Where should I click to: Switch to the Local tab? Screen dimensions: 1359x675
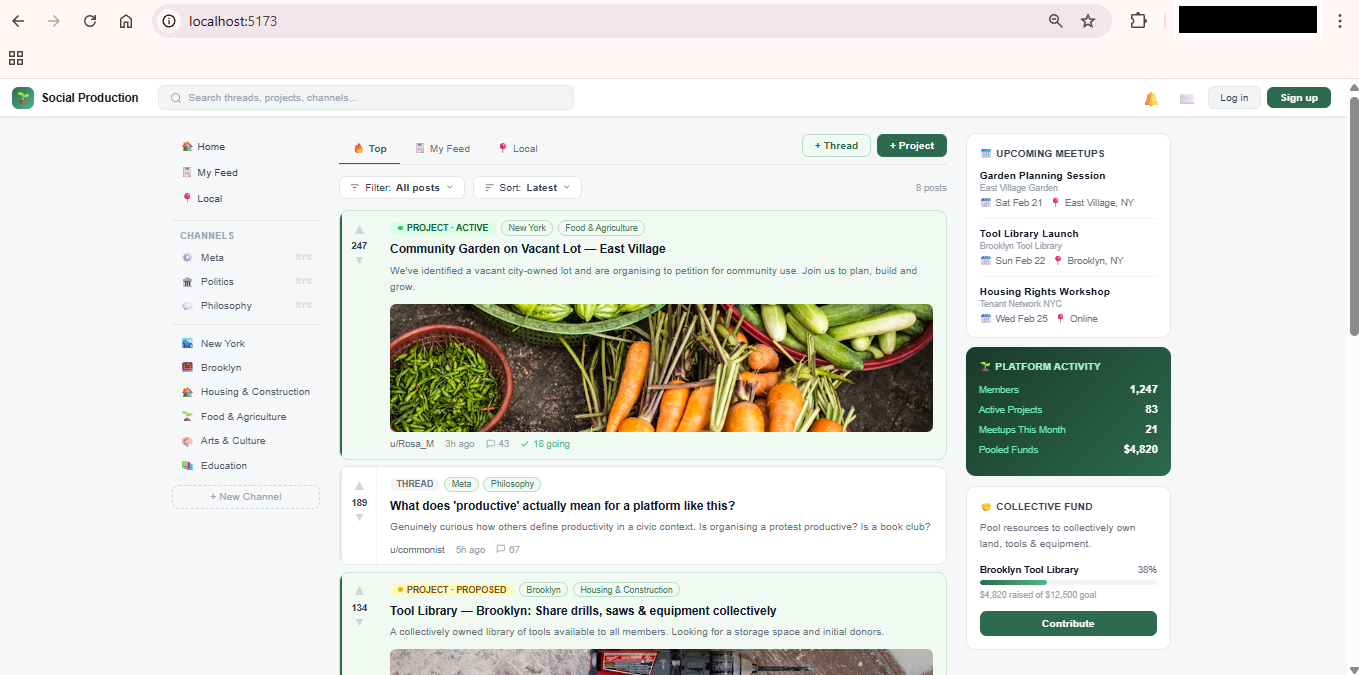[517, 149]
